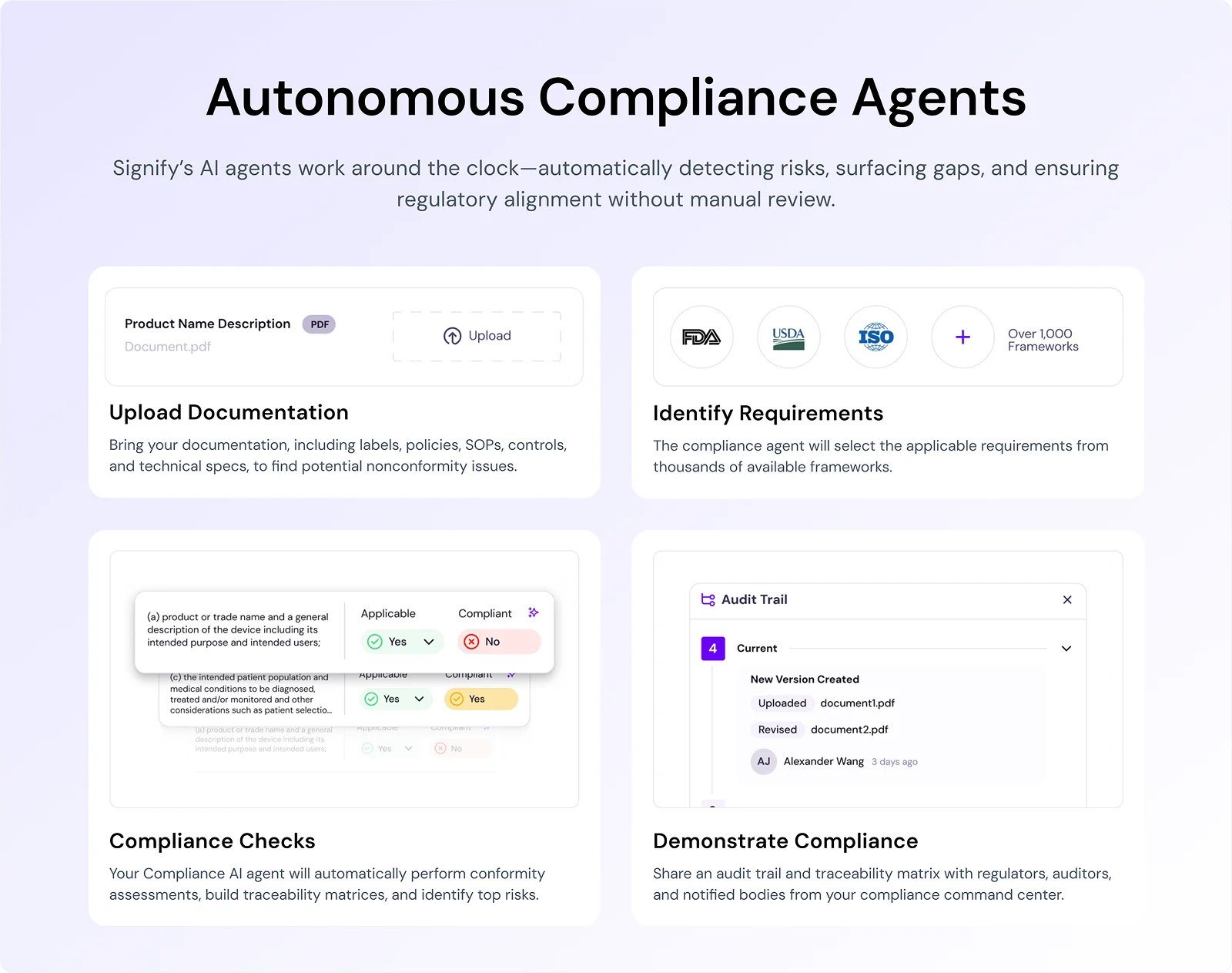Click the ISO framework icon

[x=875, y=337]
